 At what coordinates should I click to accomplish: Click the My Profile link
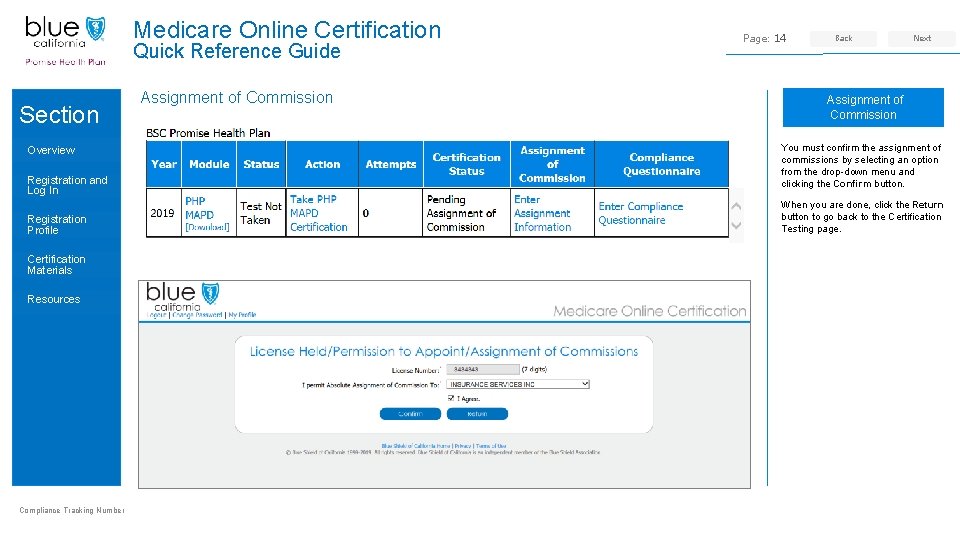[x=242, y=315]
